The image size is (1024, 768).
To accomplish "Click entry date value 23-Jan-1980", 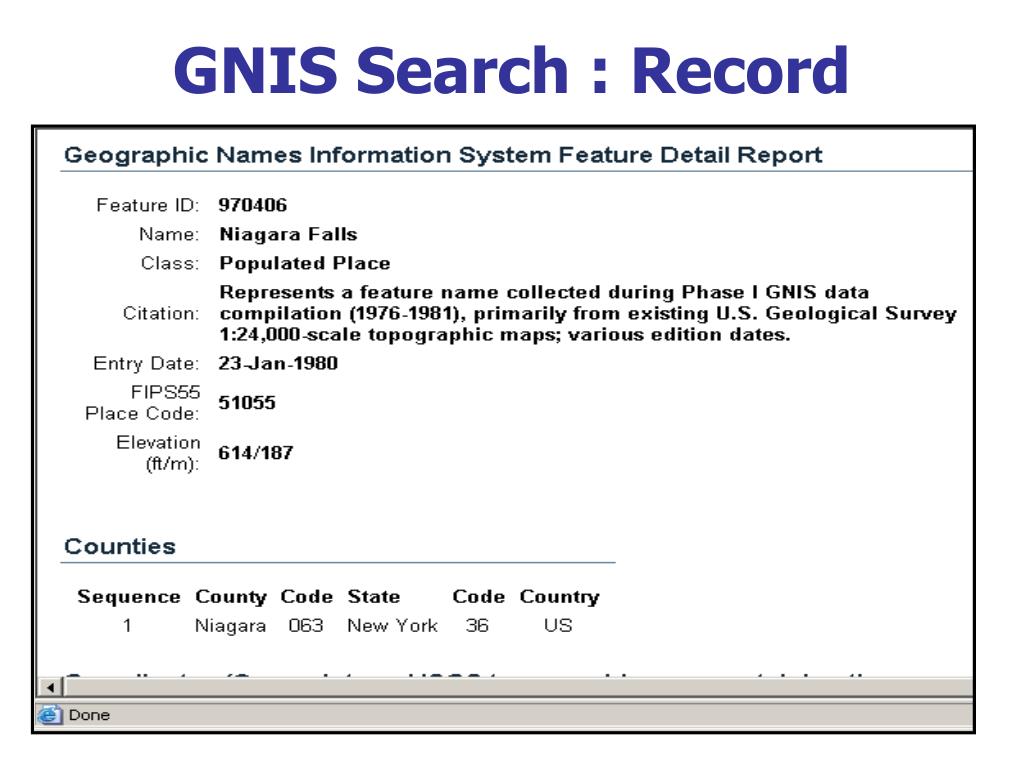I will coord(278,363).
